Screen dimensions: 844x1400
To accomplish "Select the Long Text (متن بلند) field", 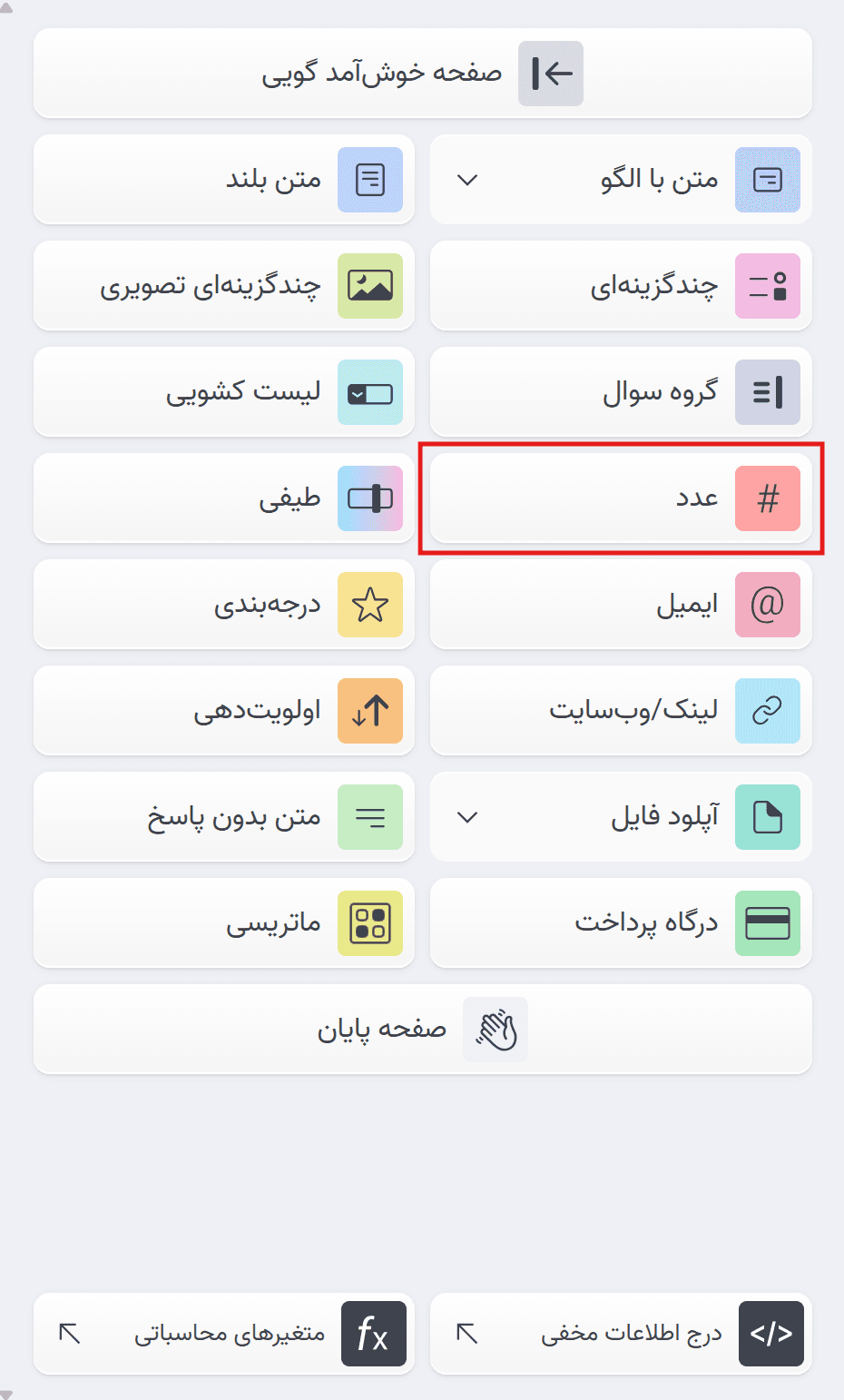I will point(223,180).
